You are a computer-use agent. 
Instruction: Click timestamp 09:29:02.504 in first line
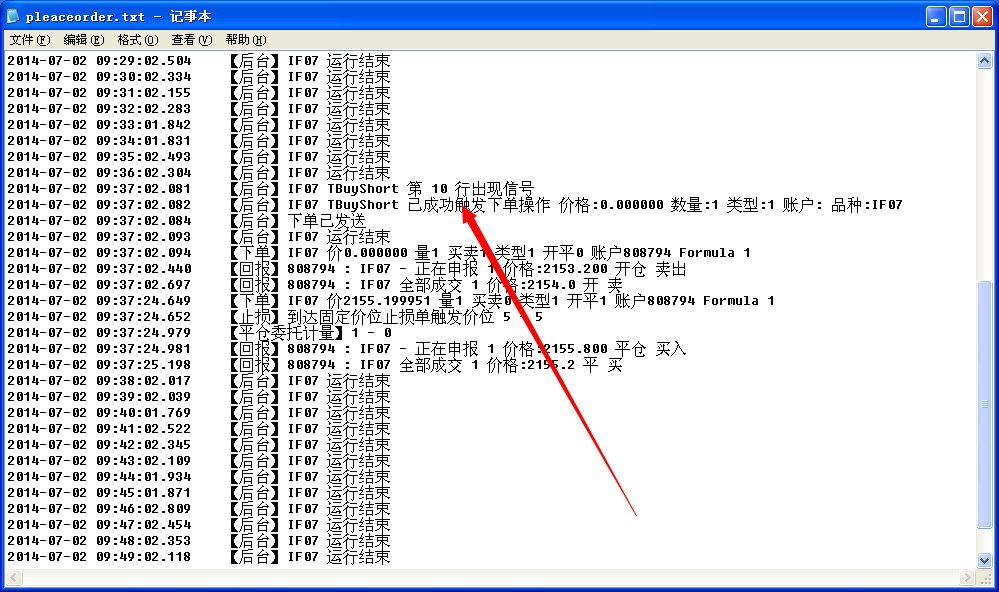(x=143, y=61)
